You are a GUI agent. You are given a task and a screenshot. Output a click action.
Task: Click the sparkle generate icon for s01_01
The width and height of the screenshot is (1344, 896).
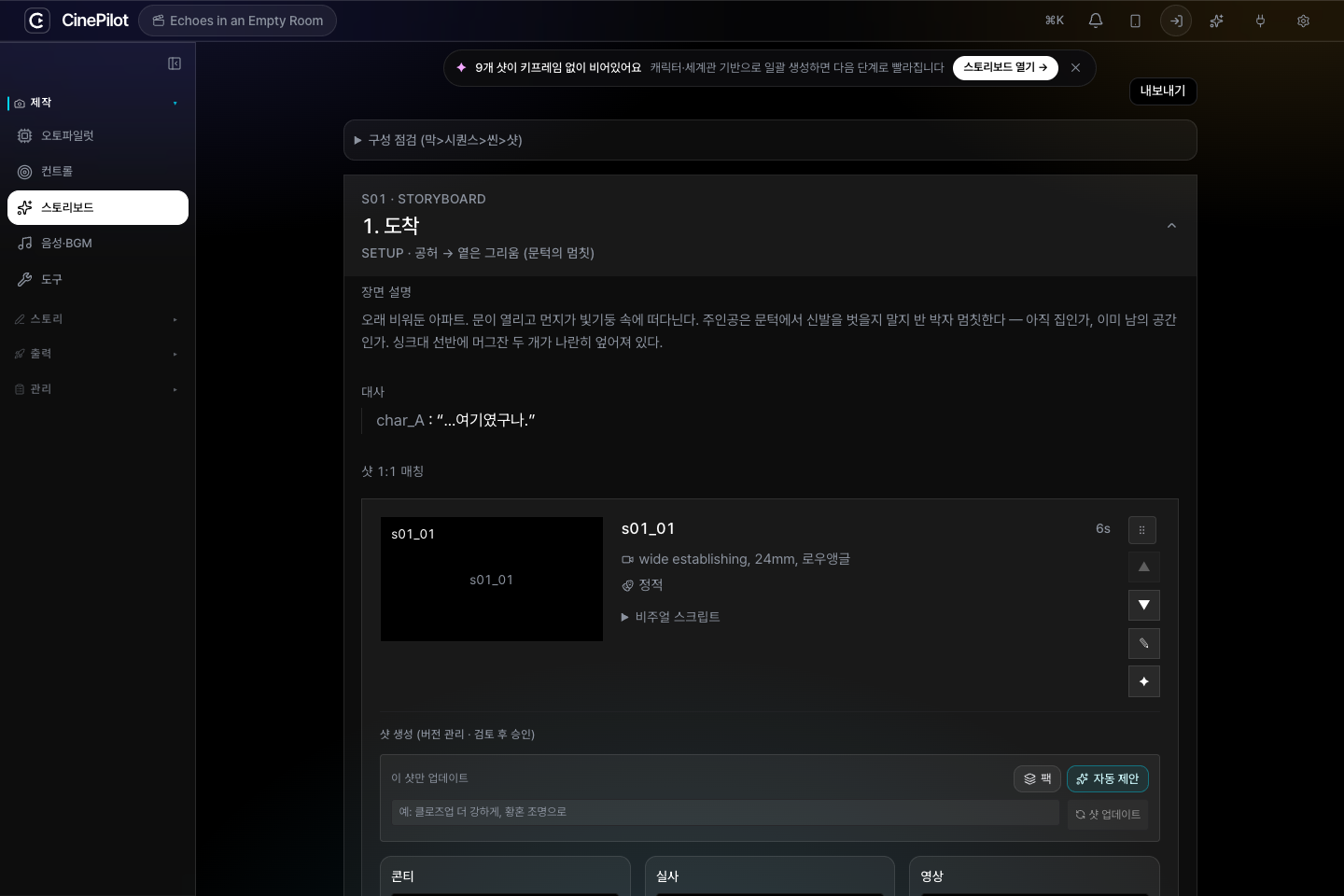[1143, 681]
